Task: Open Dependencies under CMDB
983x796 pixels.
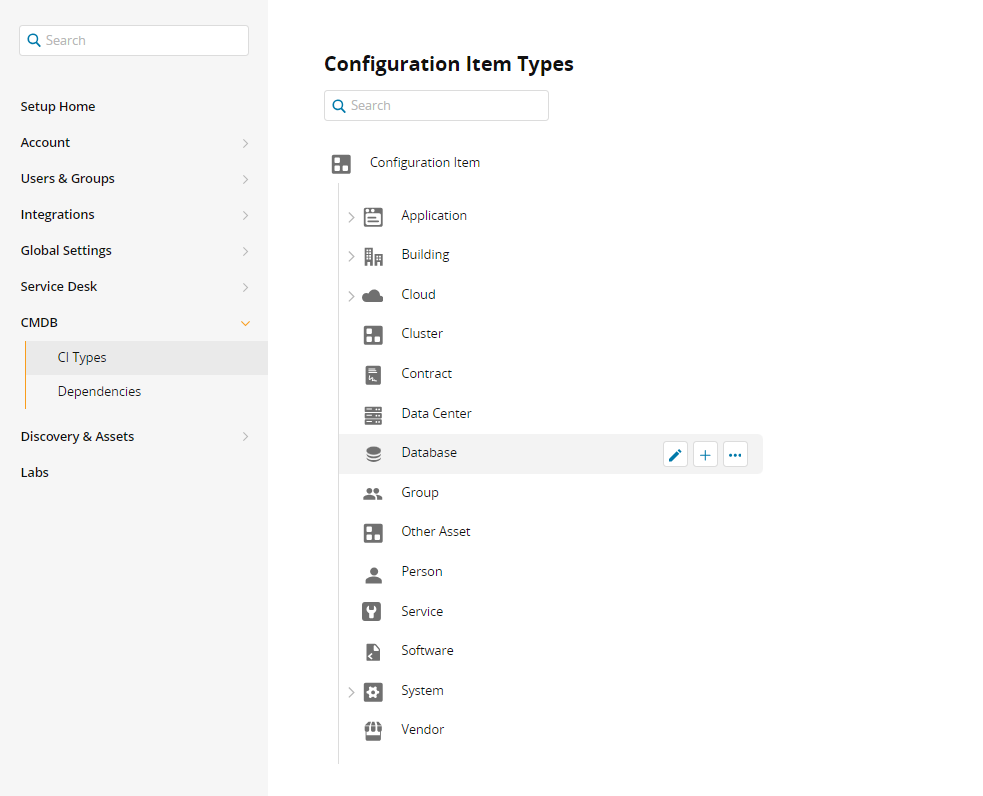Action: (99, 391)
